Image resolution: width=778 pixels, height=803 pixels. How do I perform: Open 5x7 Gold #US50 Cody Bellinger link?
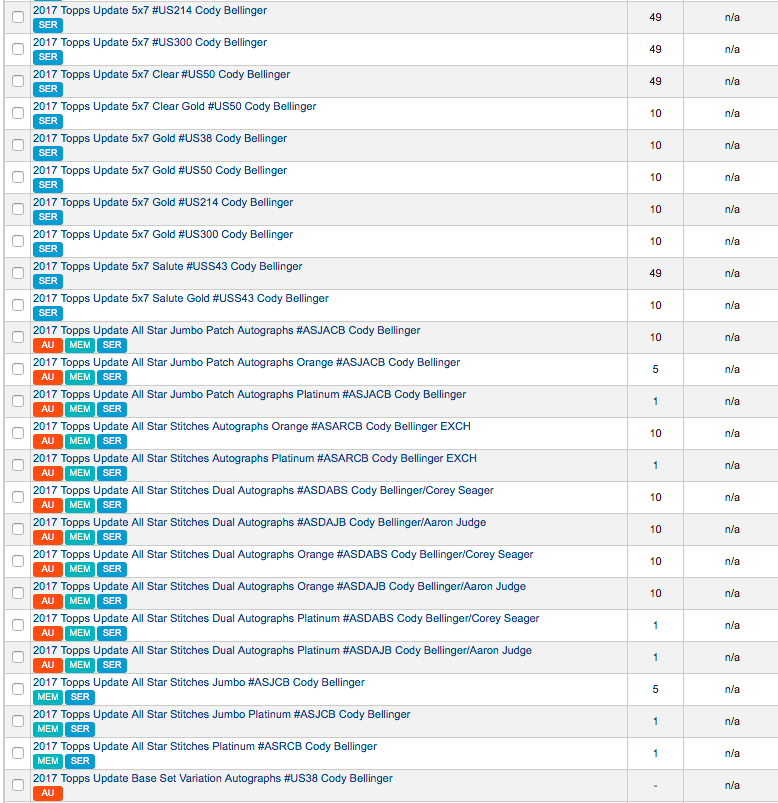tap(160, 171)
